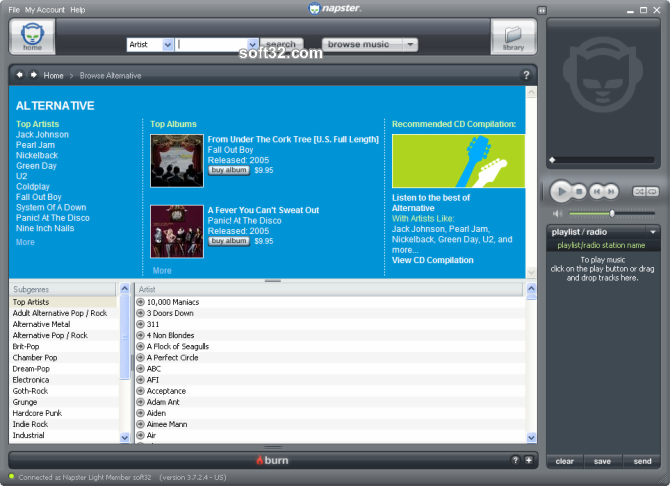The height and width of the screenshot is (486, 670).
Task: Stop playback with Stop button
Action: coord(579,191)
